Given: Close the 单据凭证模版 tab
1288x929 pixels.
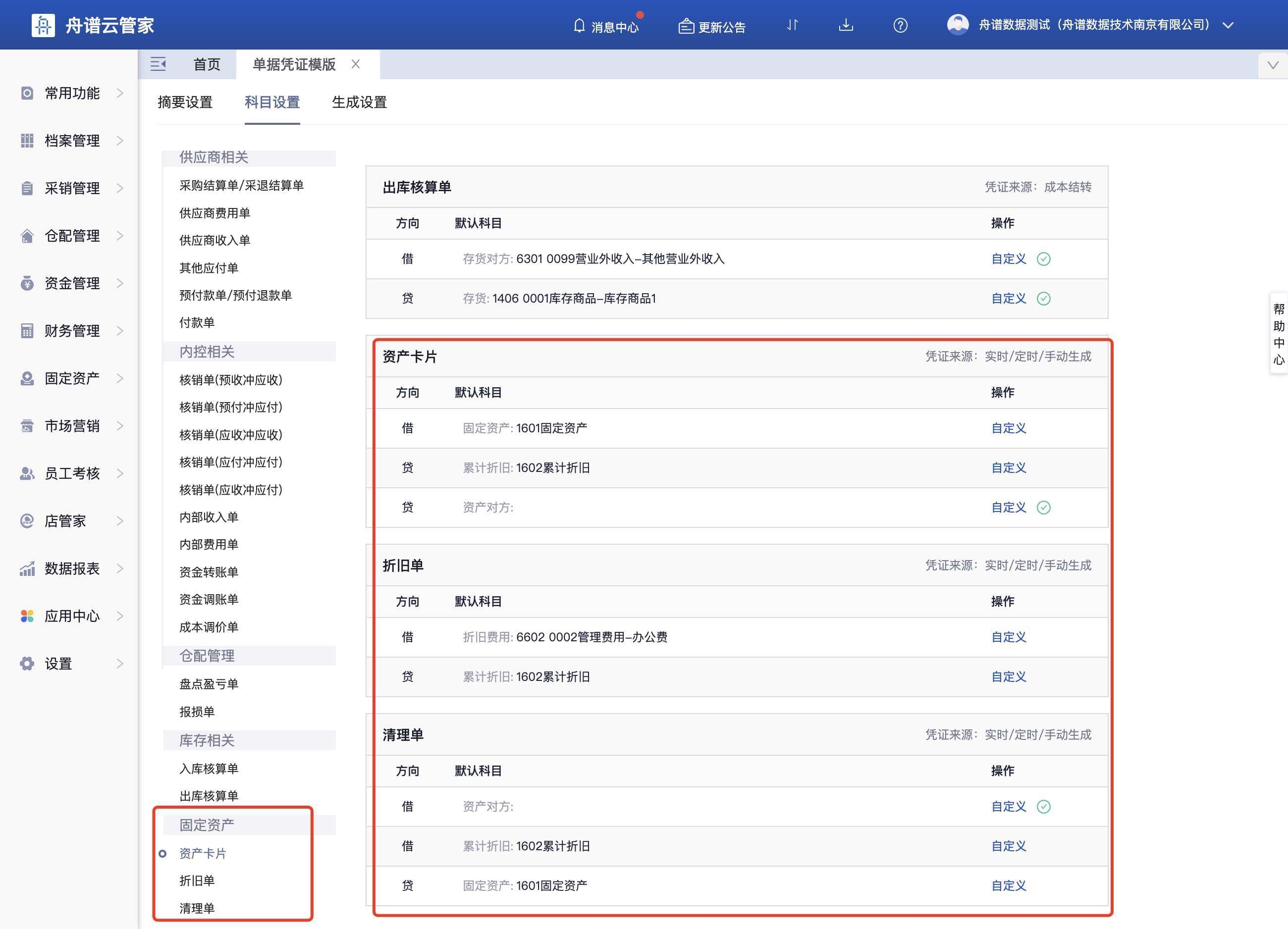Looking at the screenshot, I should 356,64.
